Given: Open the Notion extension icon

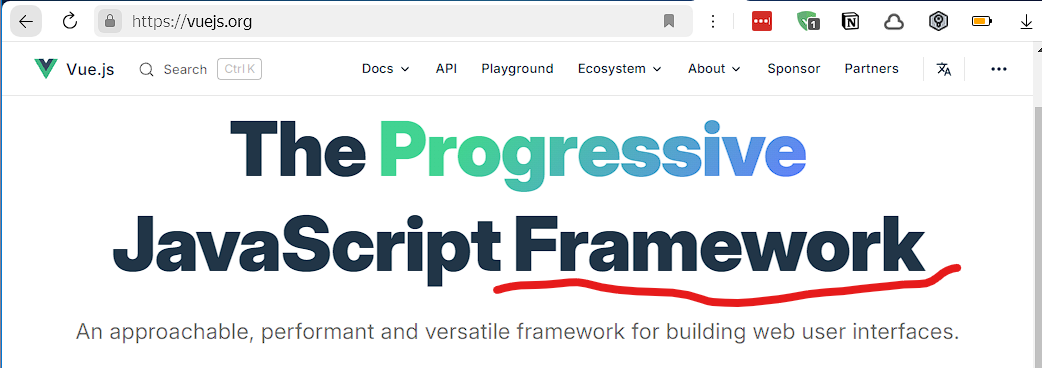Looking at the screenshot, I should pyautogui.click(x=850, y=22).
